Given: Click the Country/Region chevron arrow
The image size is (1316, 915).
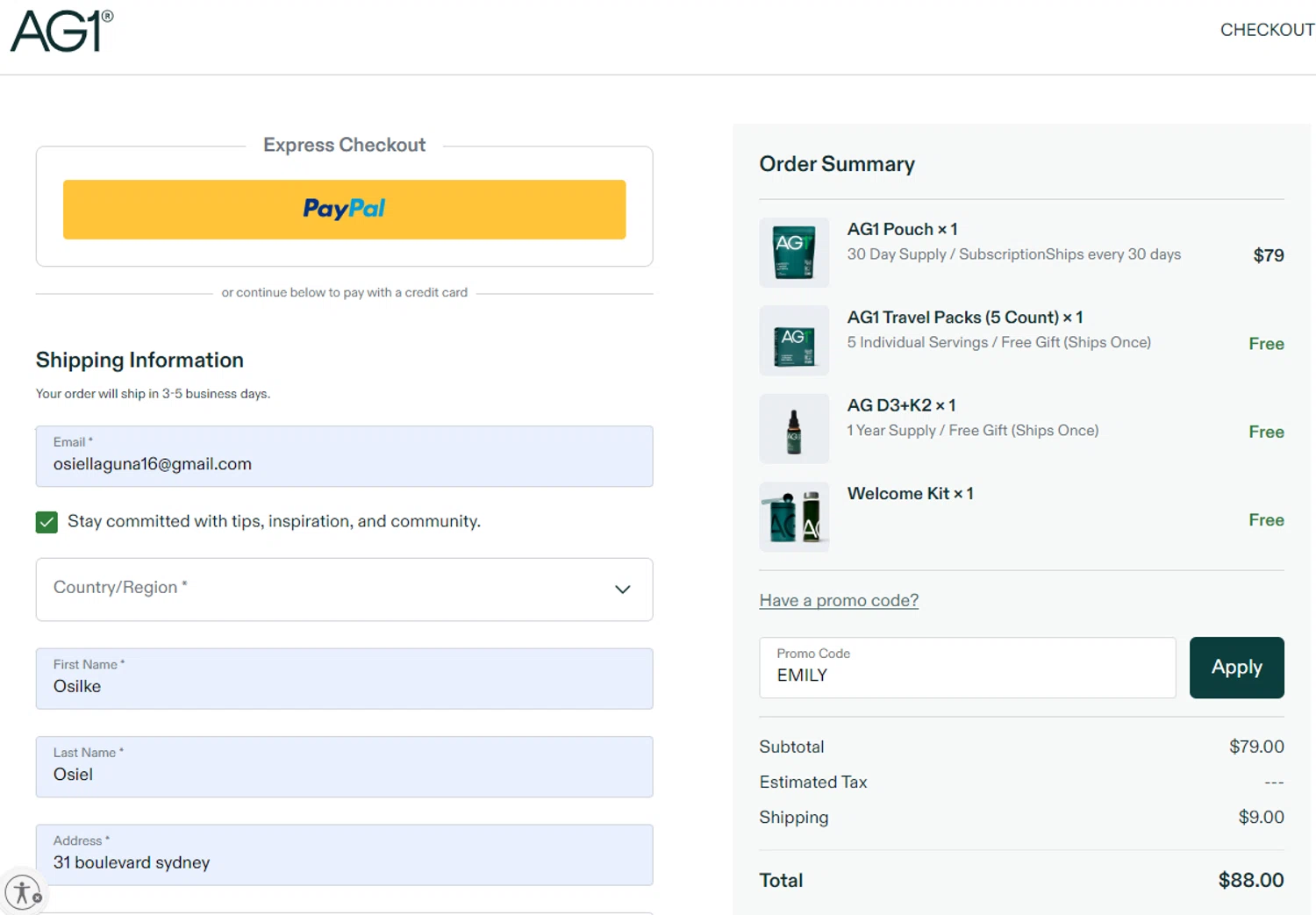Looking at the screenshot, I should tap(622, 590).
